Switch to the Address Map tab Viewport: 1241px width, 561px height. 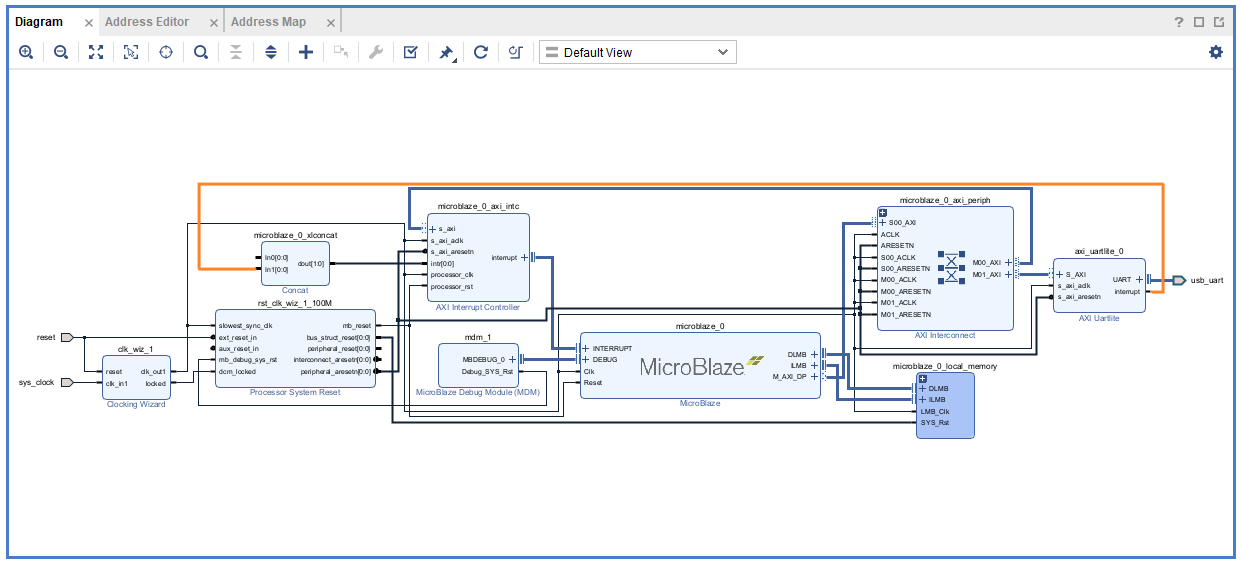pos(268,22)
